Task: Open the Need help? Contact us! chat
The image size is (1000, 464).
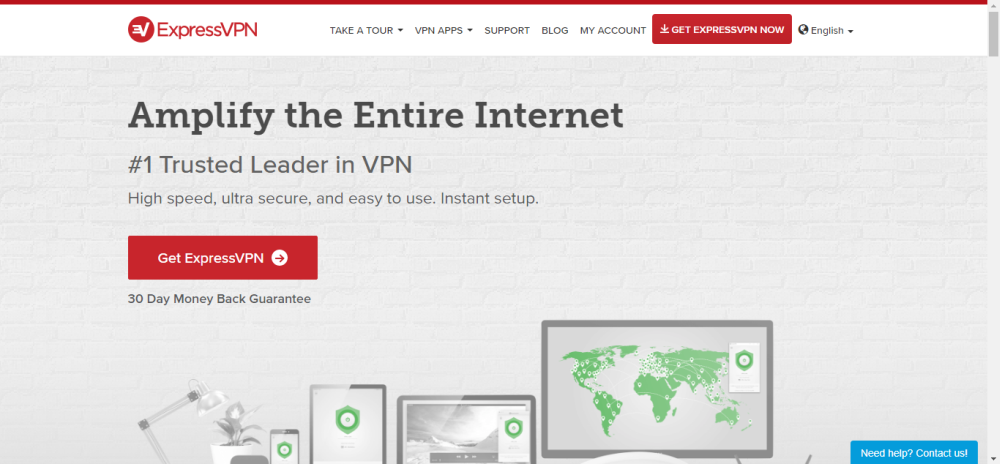Action: tap(914, 453)
